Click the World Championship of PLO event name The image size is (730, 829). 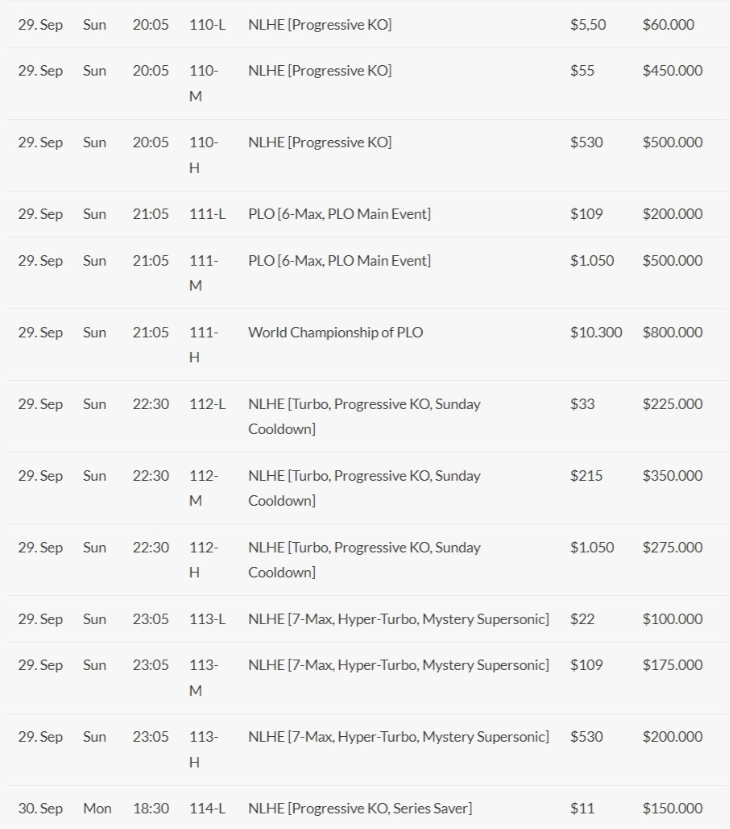click(335, 333)
